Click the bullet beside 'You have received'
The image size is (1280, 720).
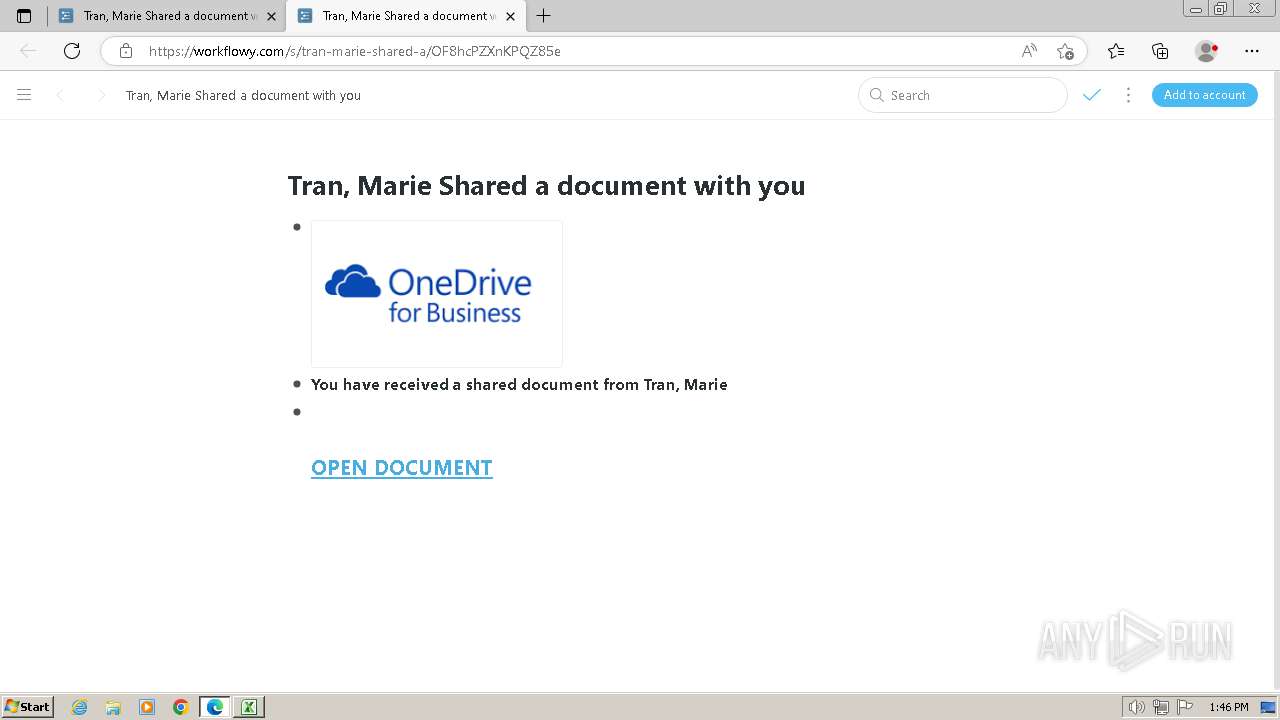[297, 384]
